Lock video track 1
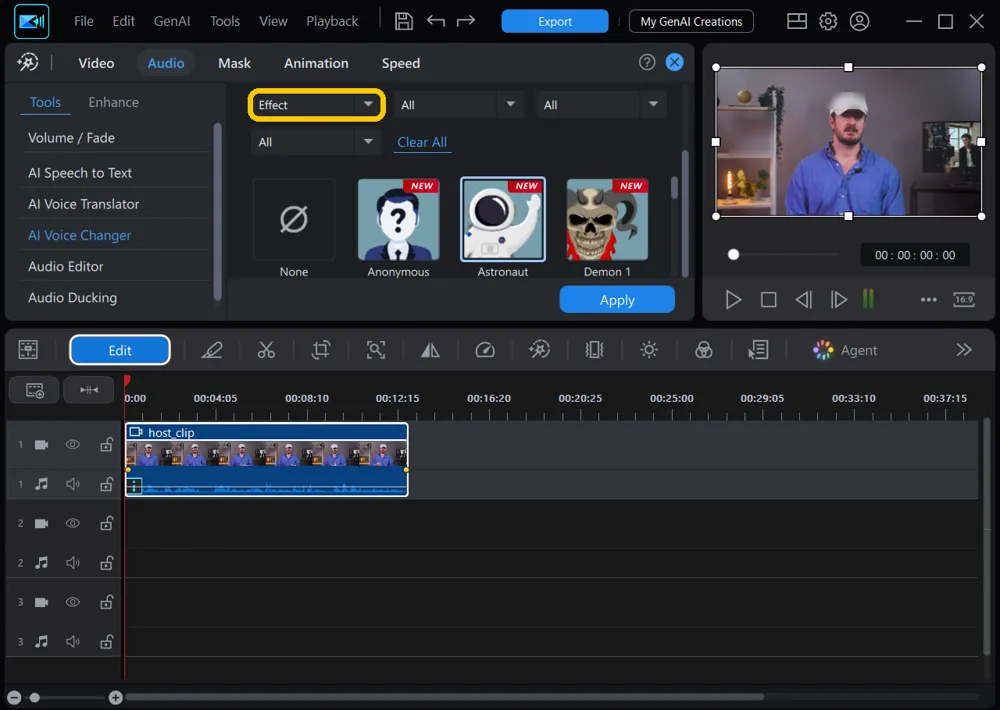The height and width of the screenshot is (710, 1000). [x=107, y=444]
